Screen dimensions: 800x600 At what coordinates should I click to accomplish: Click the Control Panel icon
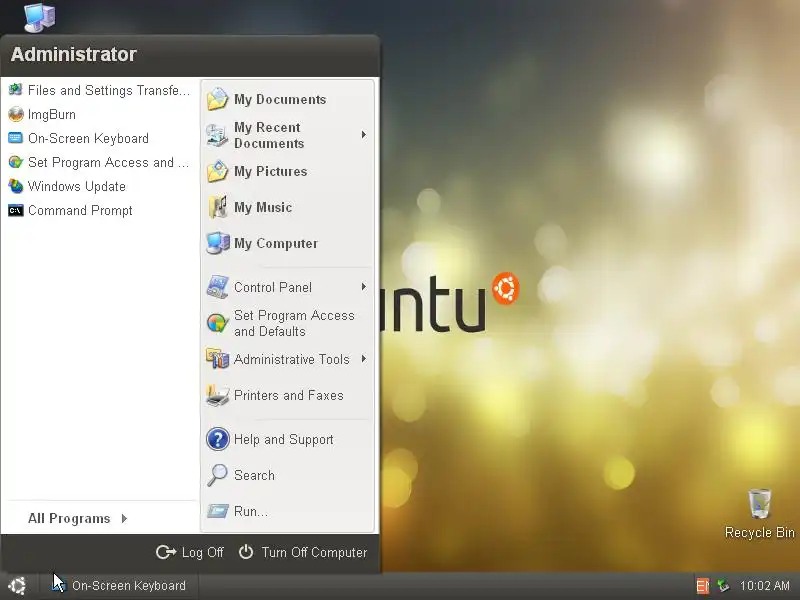[x=218, y=287]
